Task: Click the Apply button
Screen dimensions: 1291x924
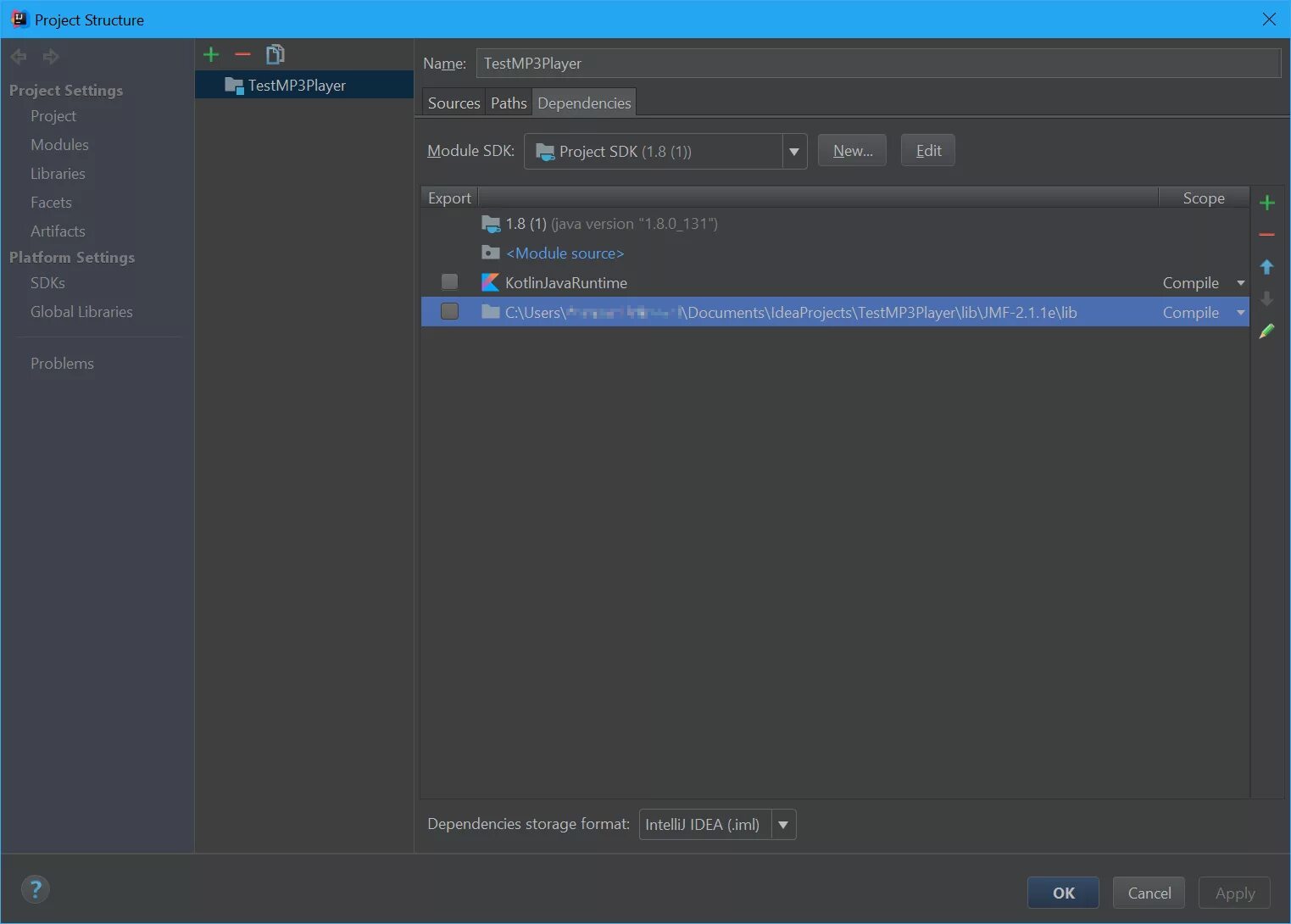Action: coord(1235,893)
